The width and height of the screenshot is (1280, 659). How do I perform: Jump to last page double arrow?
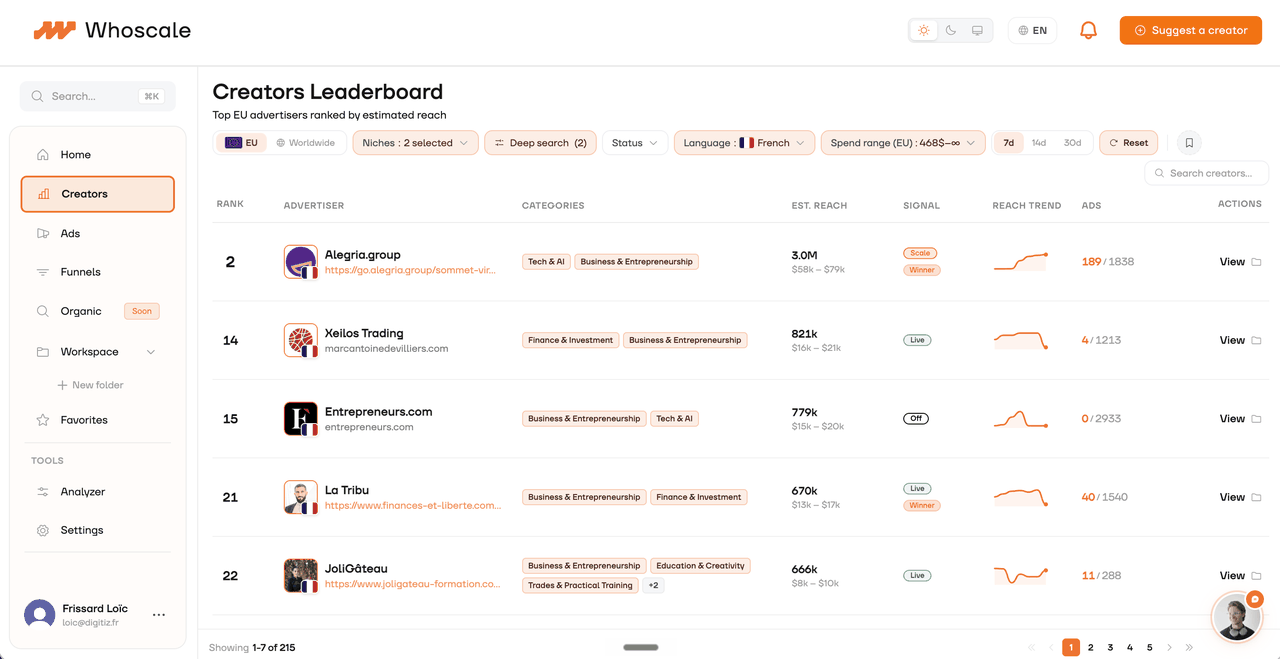click(x=1189, y=648)
